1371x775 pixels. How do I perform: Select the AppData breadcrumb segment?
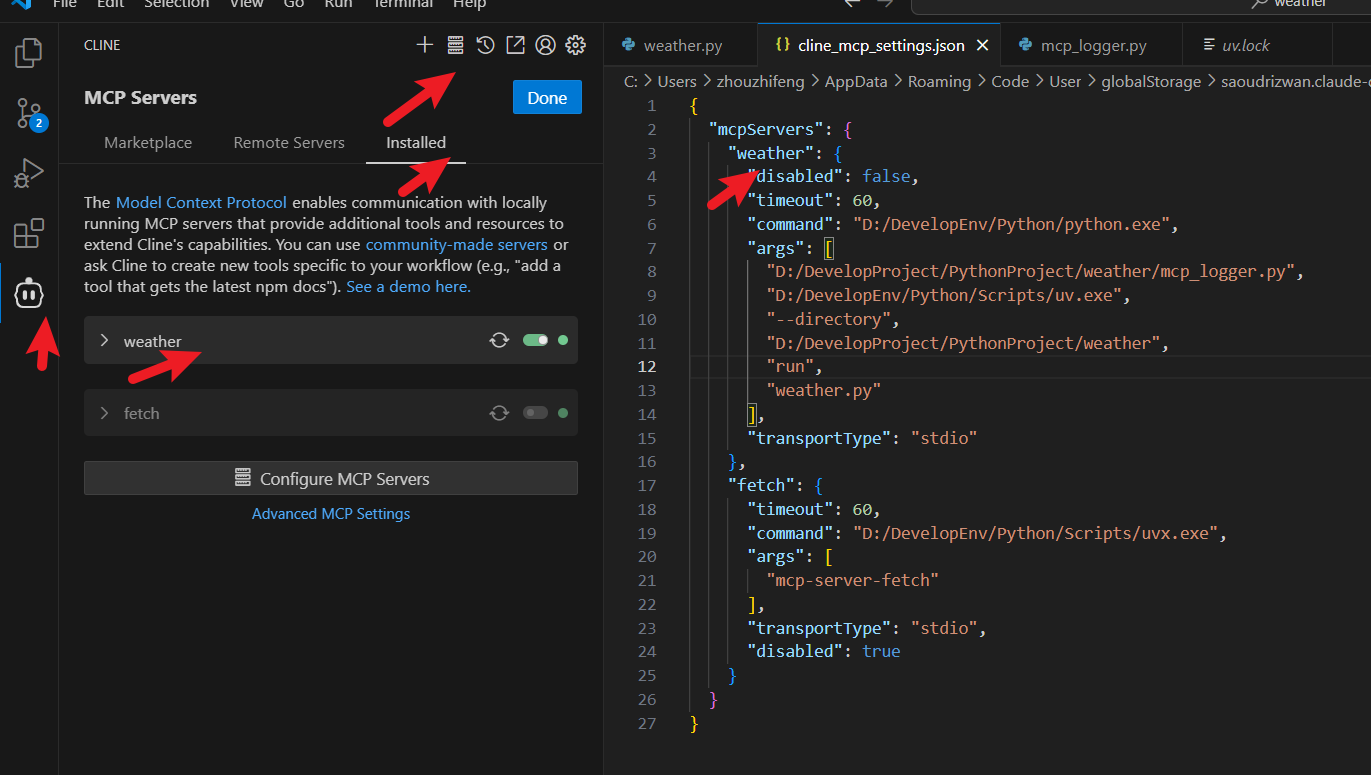coord(856,82)
